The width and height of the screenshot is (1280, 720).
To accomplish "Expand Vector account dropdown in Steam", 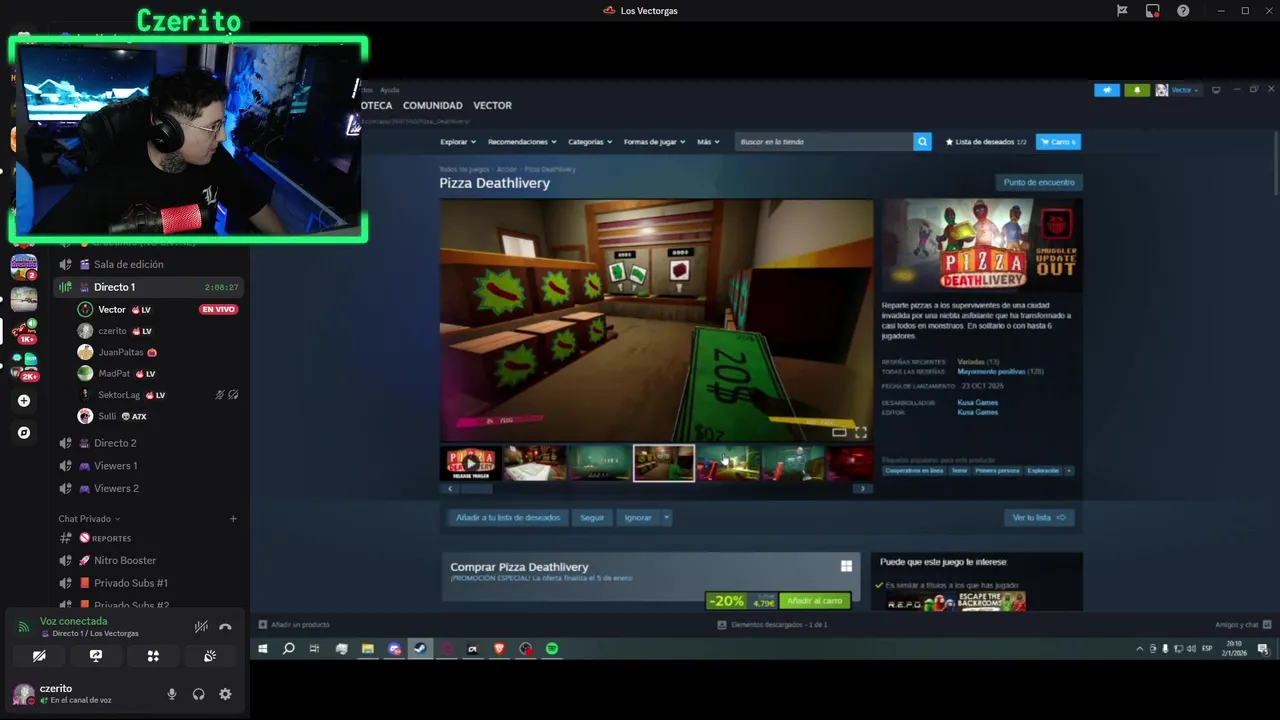I will point(1178,90).
